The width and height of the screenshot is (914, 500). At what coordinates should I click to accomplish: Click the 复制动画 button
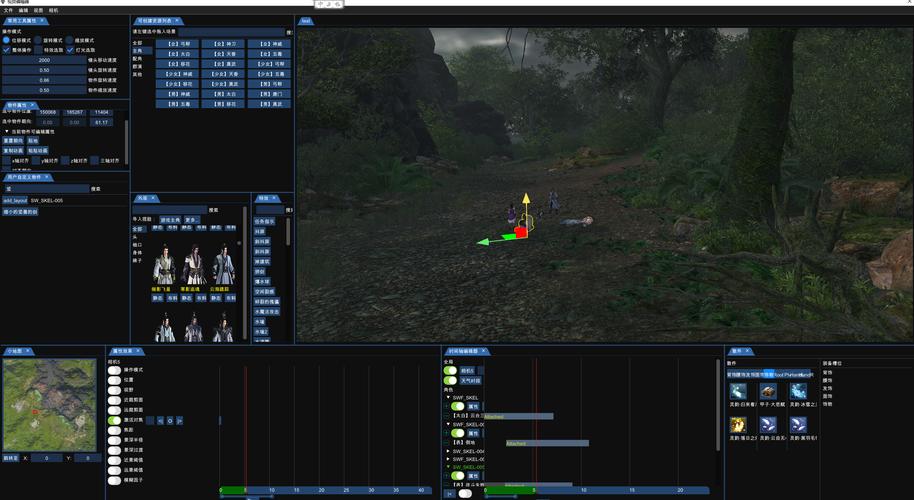pos(13,150)
